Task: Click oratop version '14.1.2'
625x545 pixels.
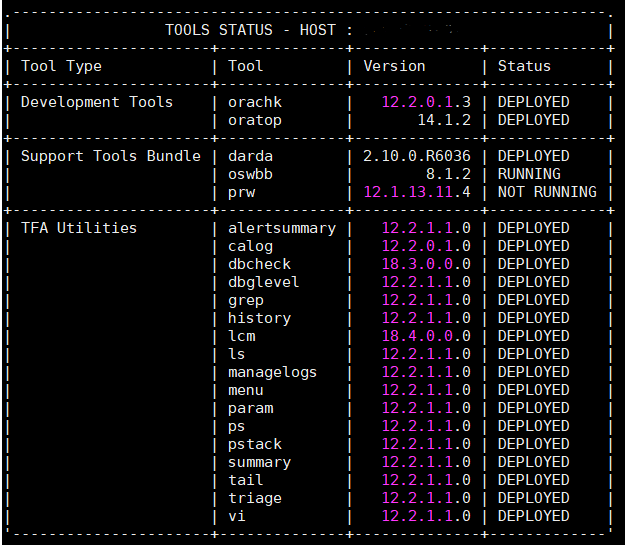Action: pyautogui.click(x=444, y=120)
